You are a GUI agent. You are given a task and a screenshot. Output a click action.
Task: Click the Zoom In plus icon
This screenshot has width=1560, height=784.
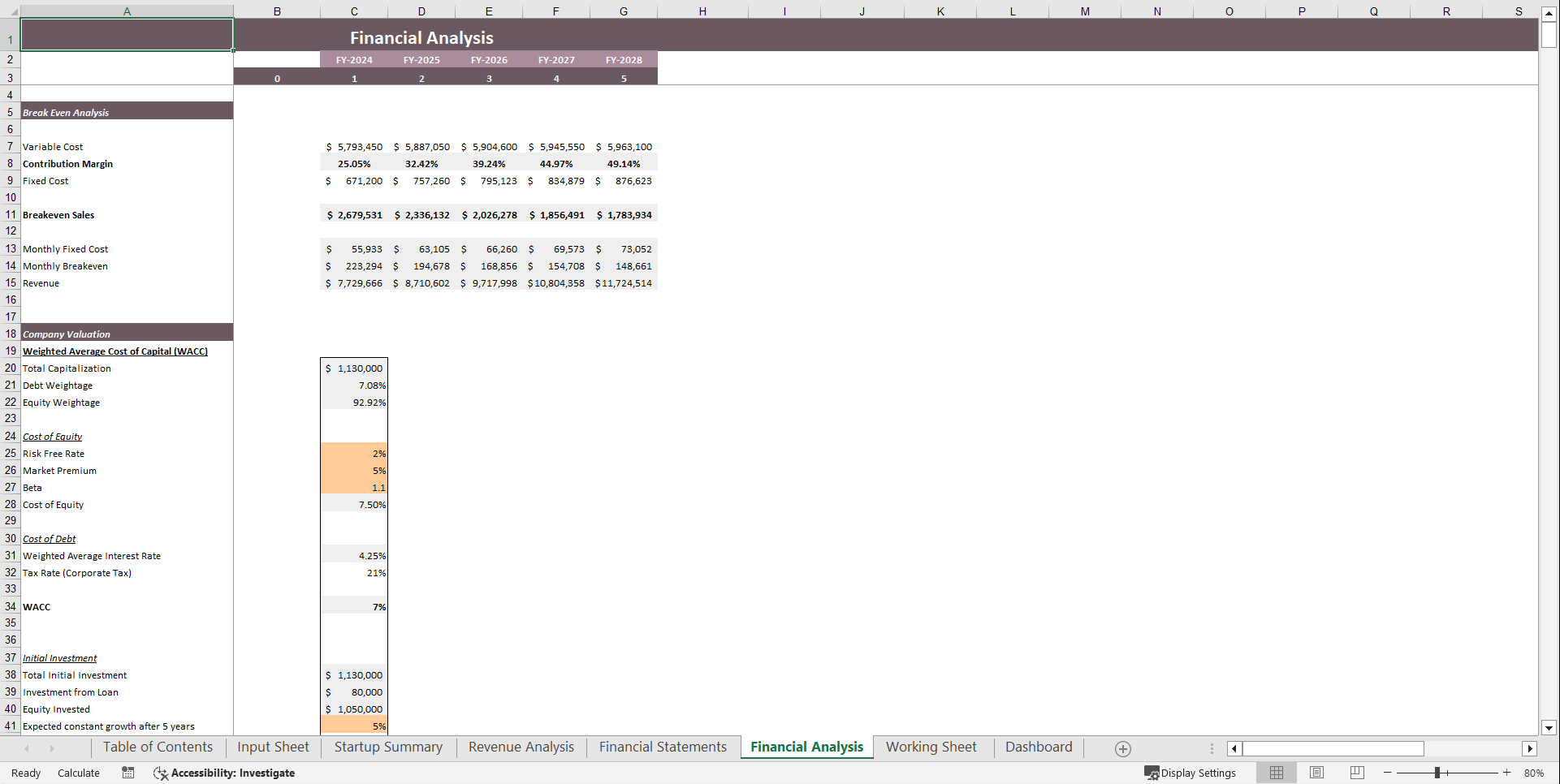[x=1507, y=773]
